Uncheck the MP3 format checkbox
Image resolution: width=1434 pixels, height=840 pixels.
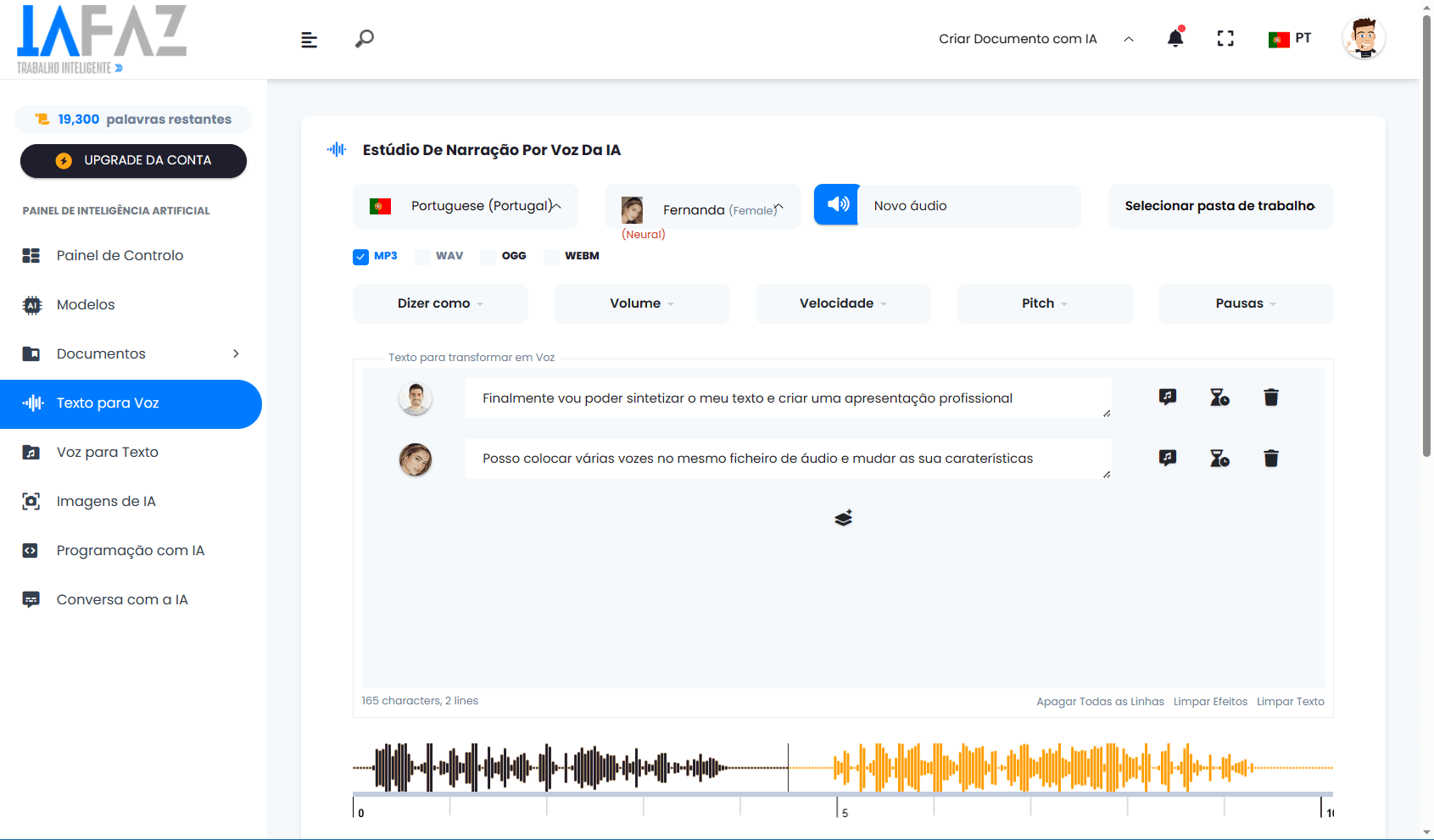click(361, 257)
